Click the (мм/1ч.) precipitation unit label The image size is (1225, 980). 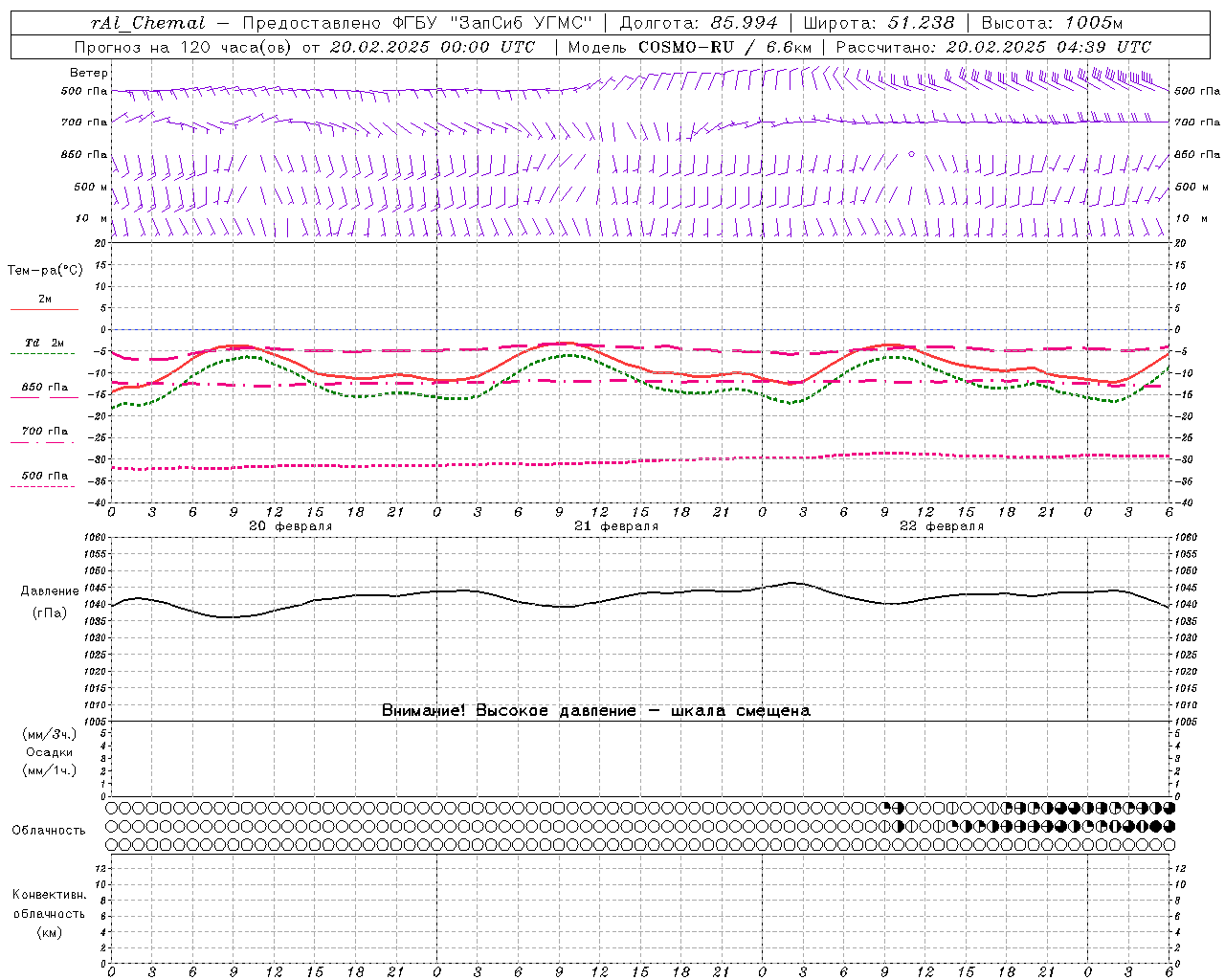tap(50, 770)
